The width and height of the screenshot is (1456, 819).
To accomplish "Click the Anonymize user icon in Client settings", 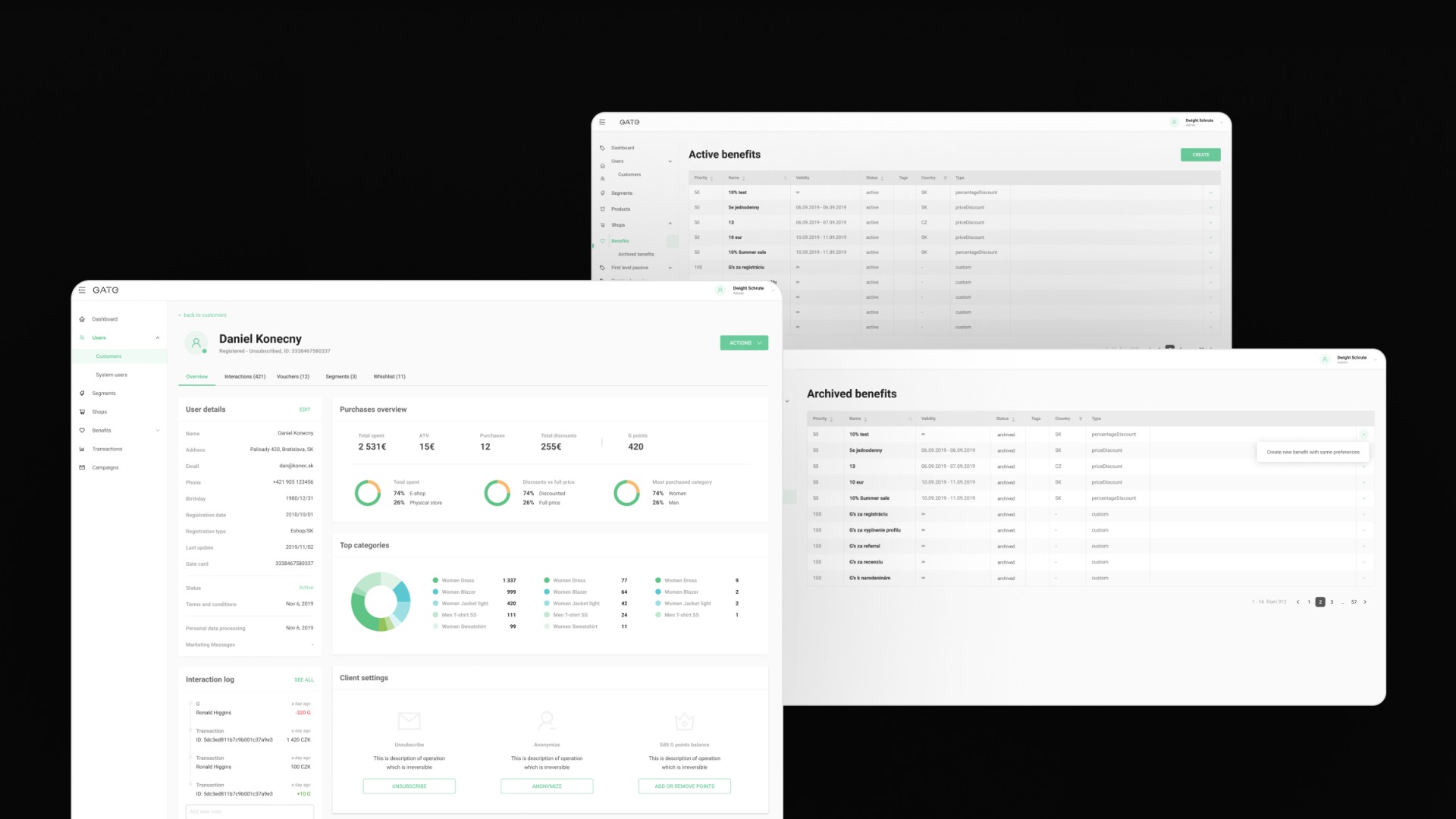I will pos(547,720).
